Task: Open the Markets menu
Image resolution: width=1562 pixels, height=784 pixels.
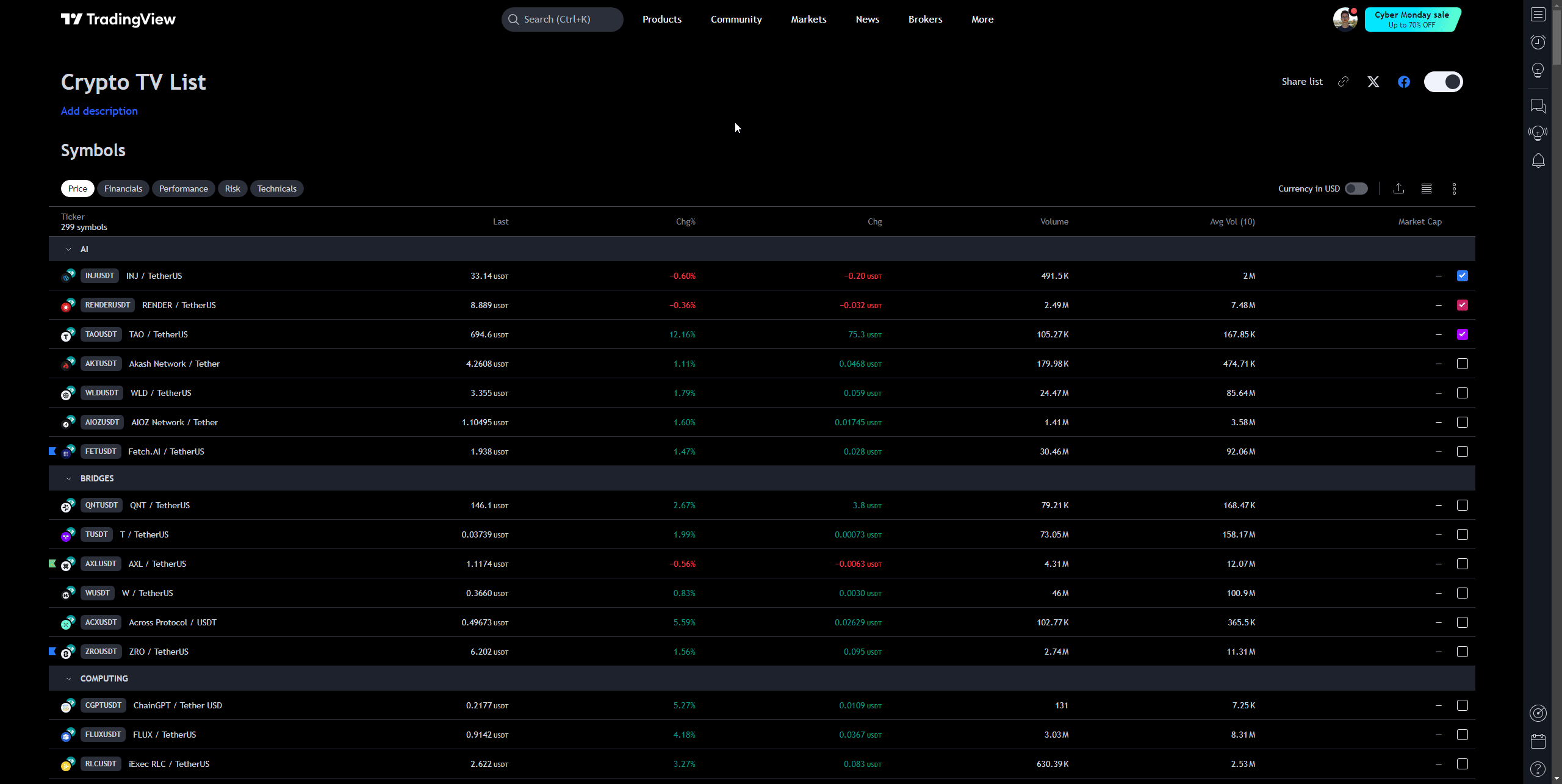Action: coord(808,20)
